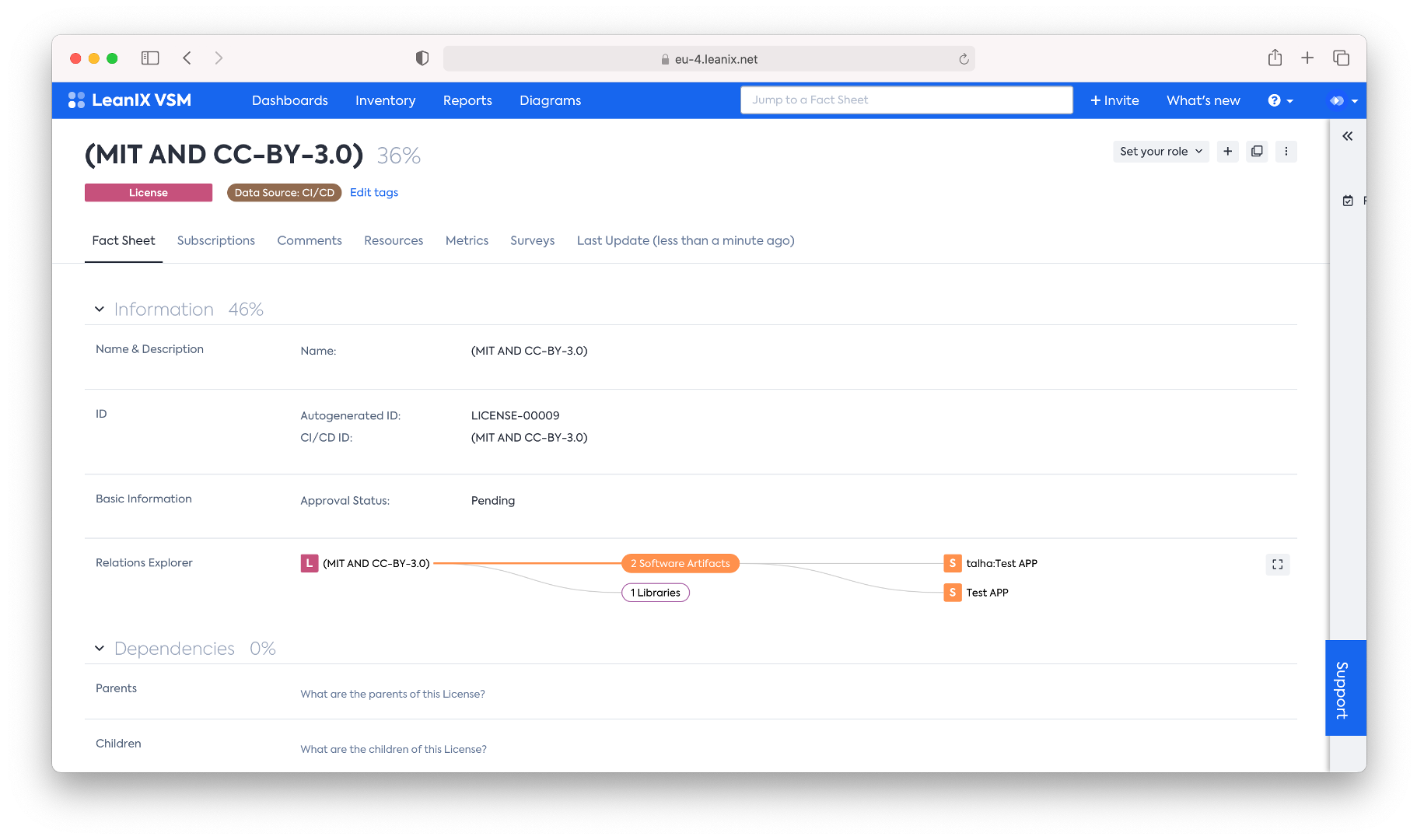
Task: Click the eu-4.leanix.net address bar
Action: (x=708, y=59)
